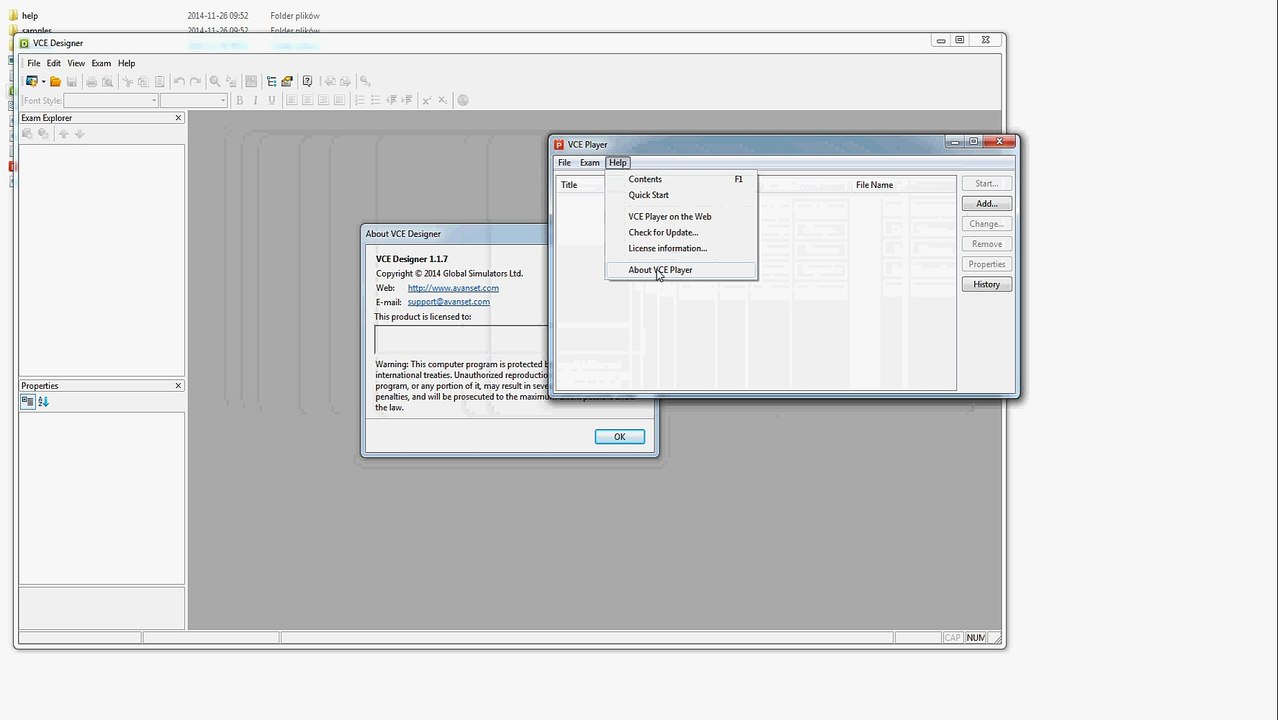The width and height of the screenshot is (1278, 720).
Task: Open File menu in VCE Player
Action: pyautogui.click(x=564, y=163)
